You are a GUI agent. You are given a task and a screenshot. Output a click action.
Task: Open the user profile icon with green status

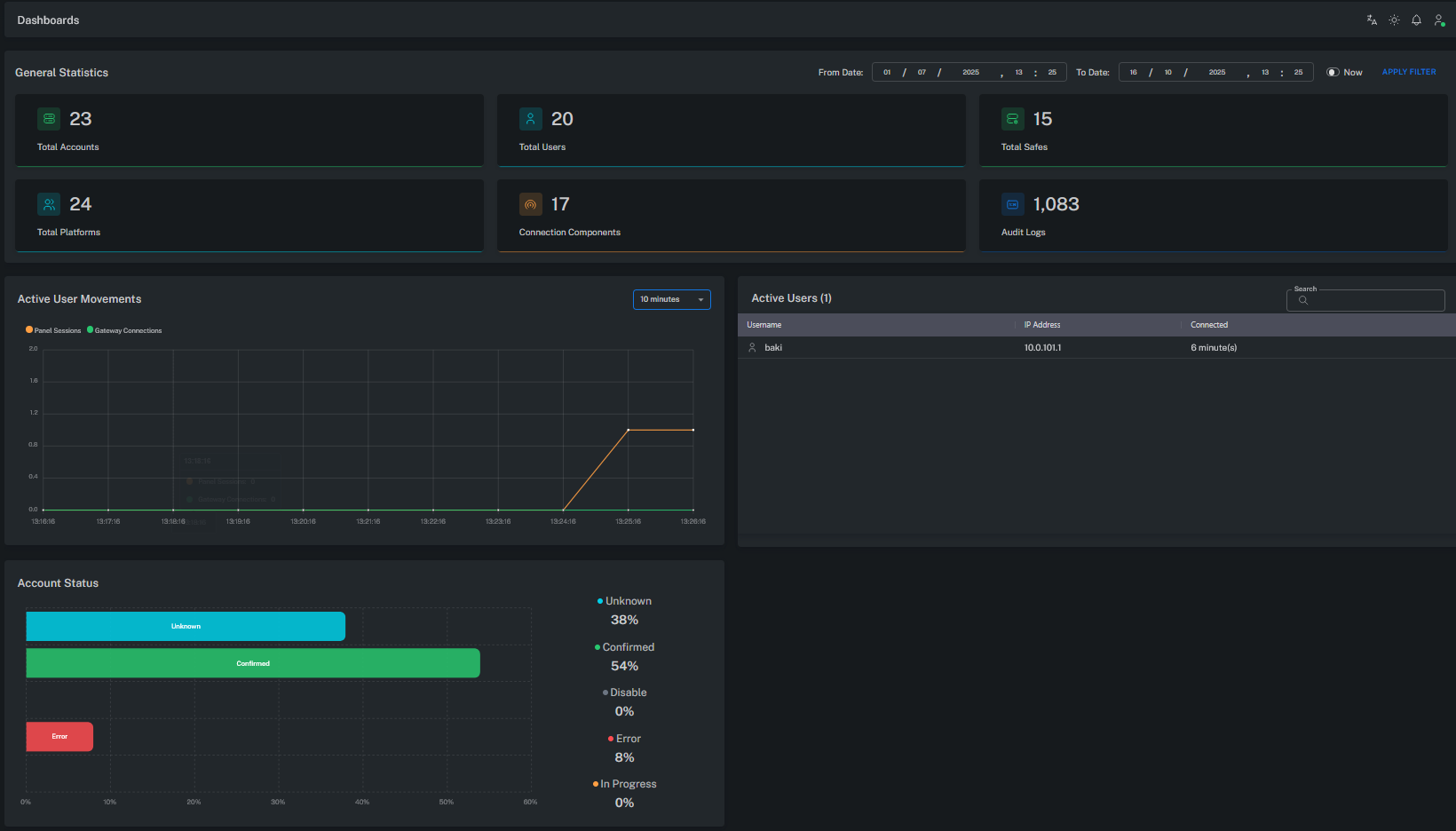[1438, 19]
